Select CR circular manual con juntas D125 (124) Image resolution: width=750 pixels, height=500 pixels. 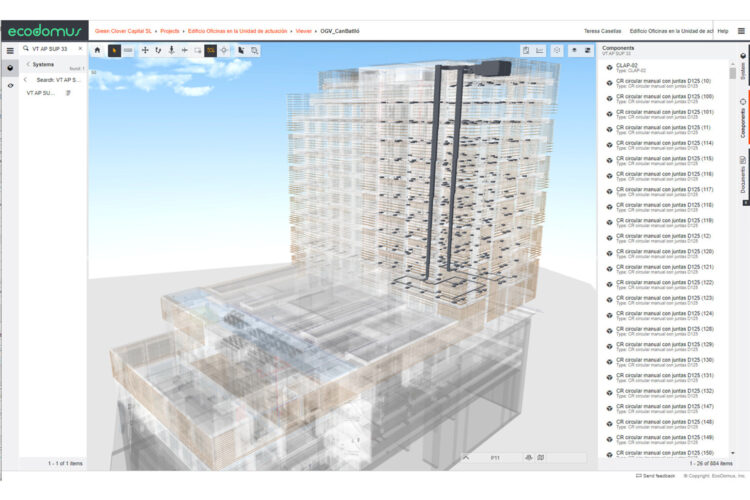click(664, 315)
